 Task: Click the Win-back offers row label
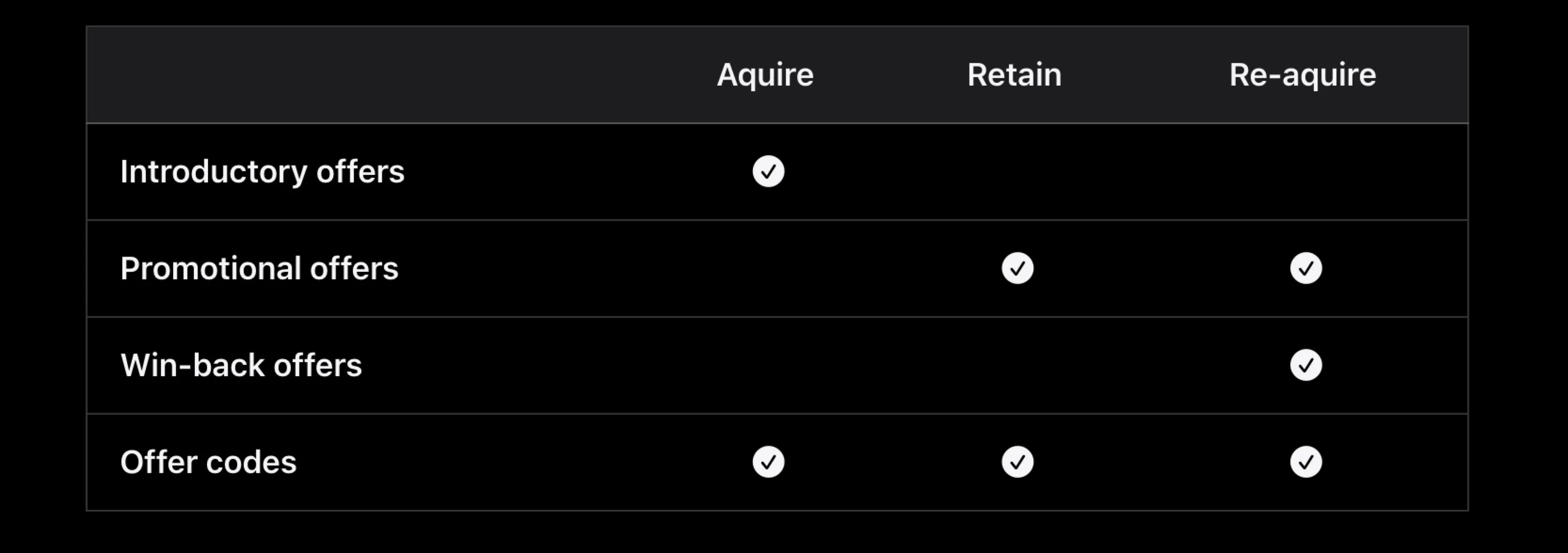[x=241, y=365]
